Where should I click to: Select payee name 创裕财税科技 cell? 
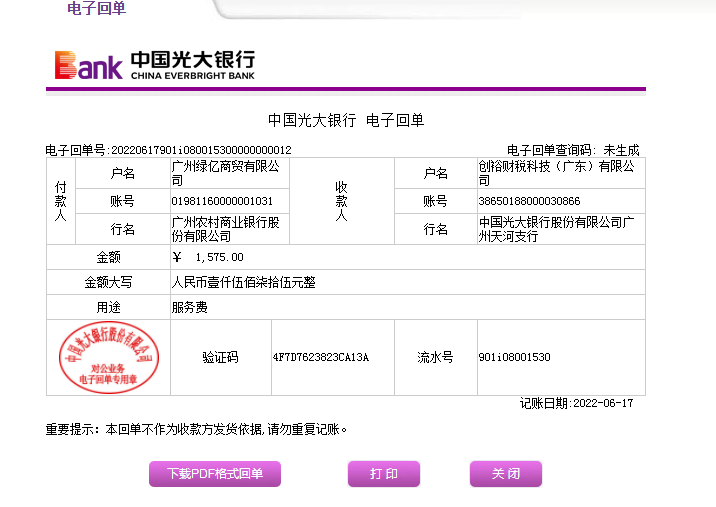[x=555, y=173]
